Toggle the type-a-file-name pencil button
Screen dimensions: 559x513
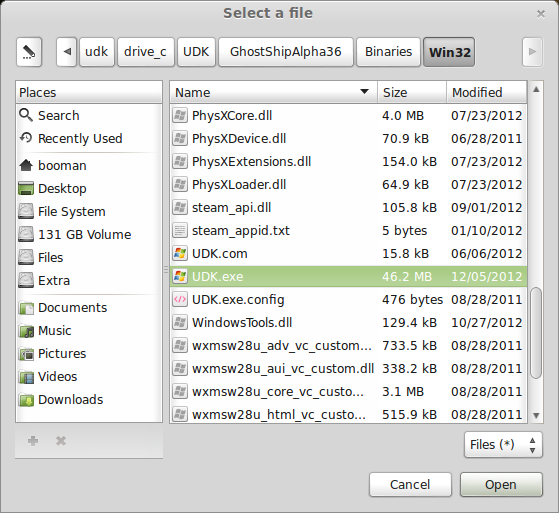[x=29, y=52]
